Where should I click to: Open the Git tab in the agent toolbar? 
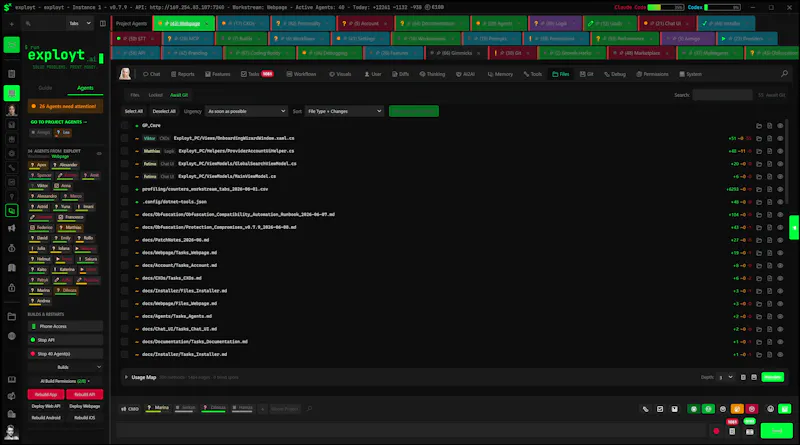tap(586, 74)
